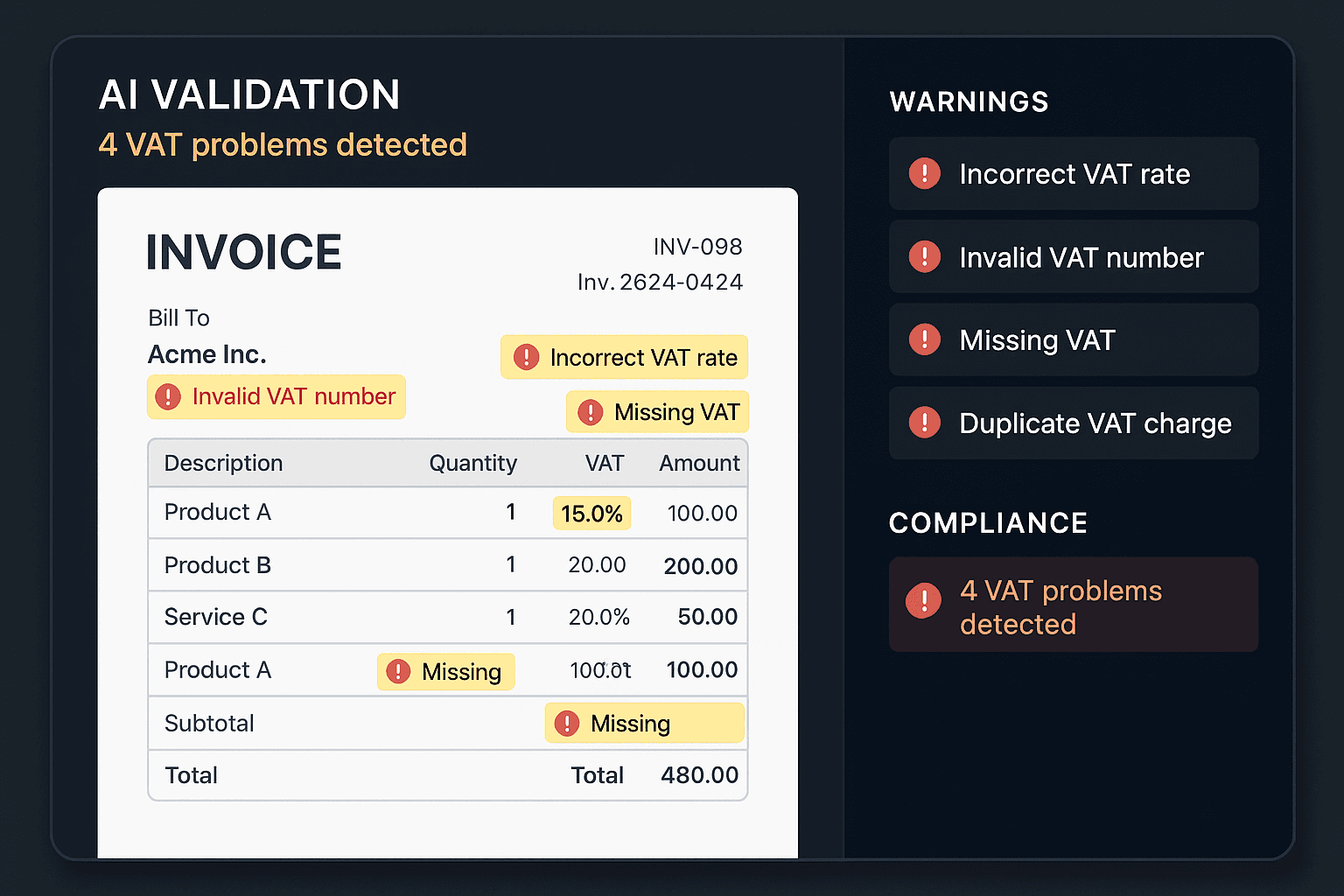
Task: Open the Incorrect VAT rate warning card
Action: (1074, 173)
